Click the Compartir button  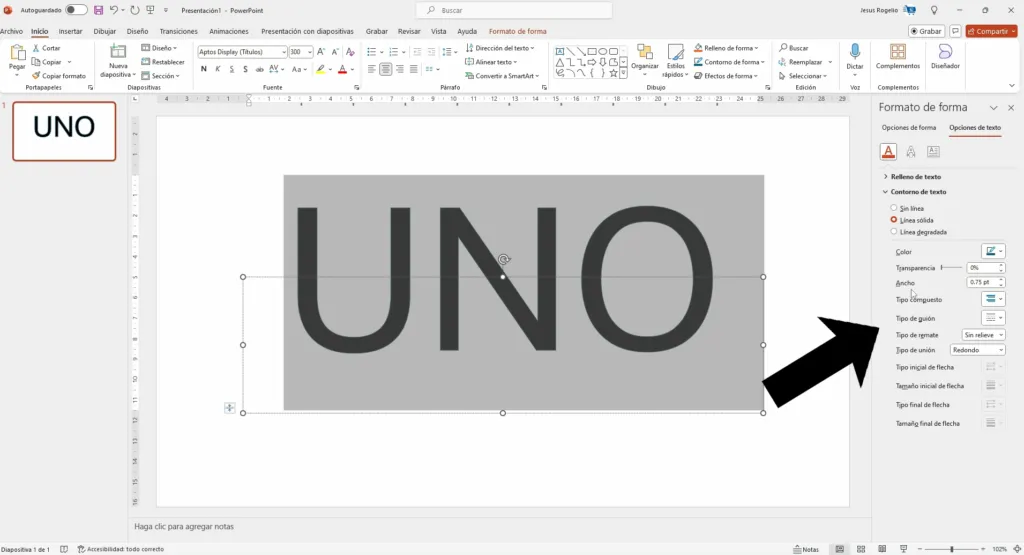(991, 31)
